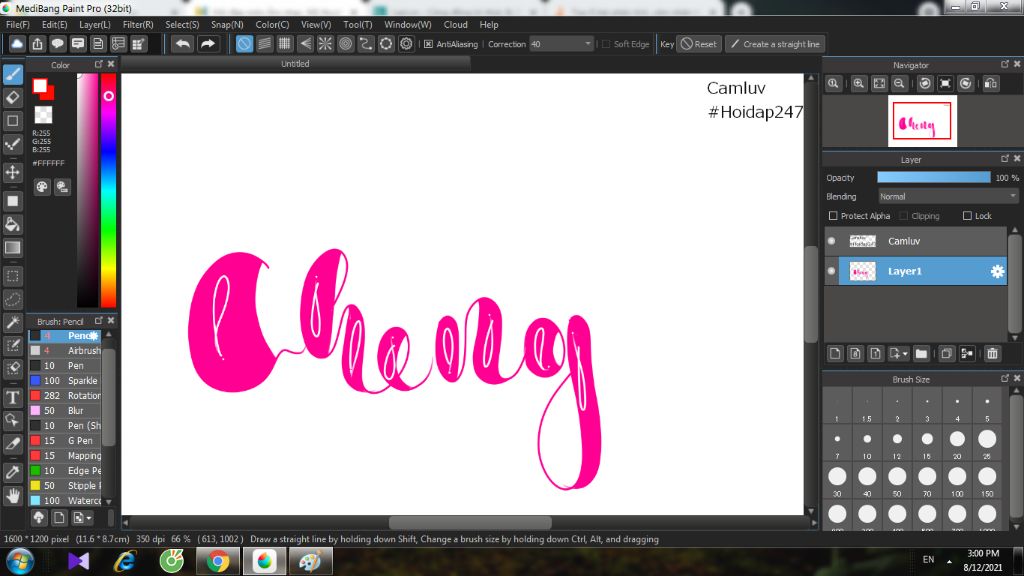Click the canvas horizontal scrollbar

[470, 522]
